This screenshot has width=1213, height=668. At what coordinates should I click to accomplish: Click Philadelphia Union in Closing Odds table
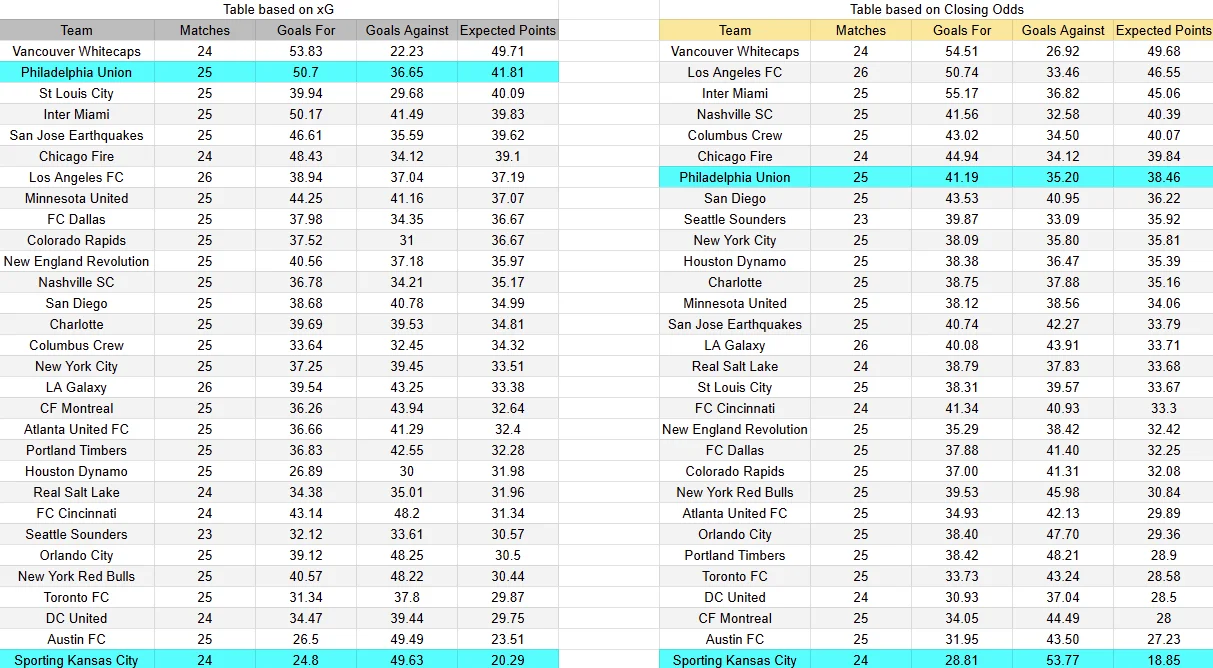coord(735,177)
